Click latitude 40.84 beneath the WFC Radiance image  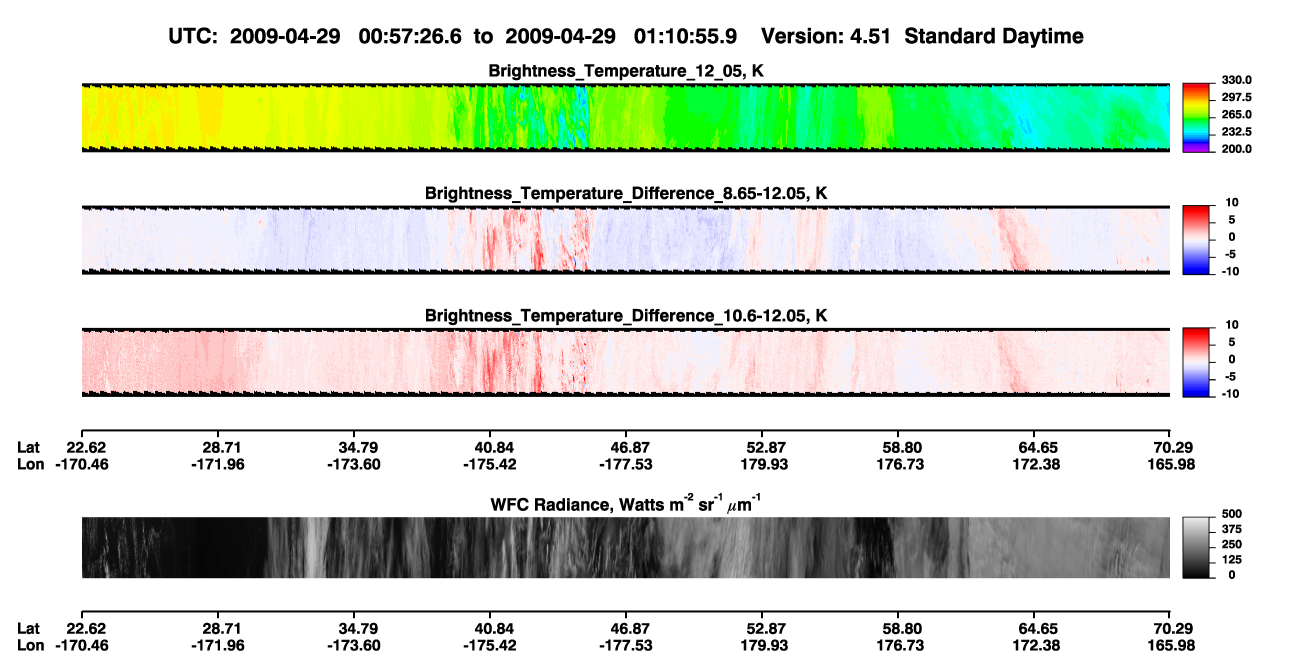click(489, 628)
